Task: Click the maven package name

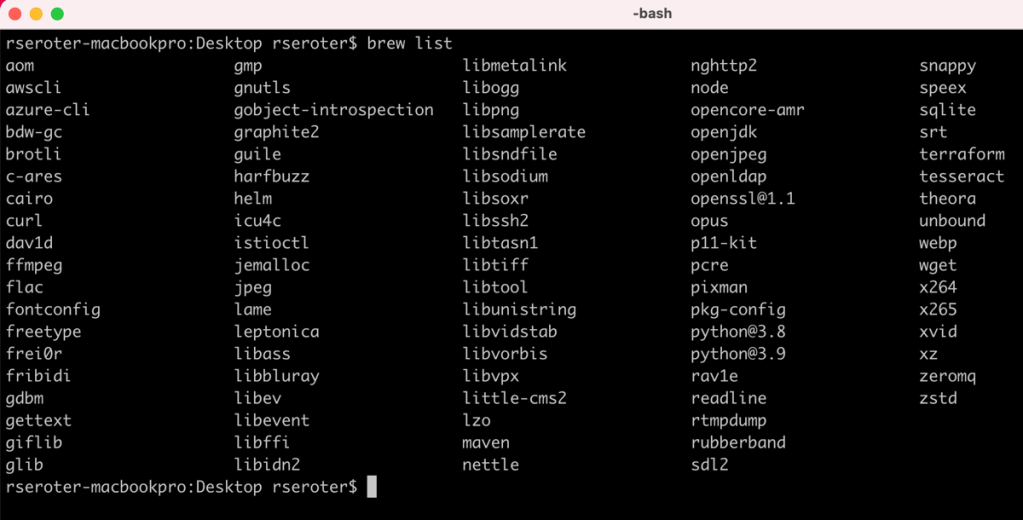Action: tap(486, 442)
